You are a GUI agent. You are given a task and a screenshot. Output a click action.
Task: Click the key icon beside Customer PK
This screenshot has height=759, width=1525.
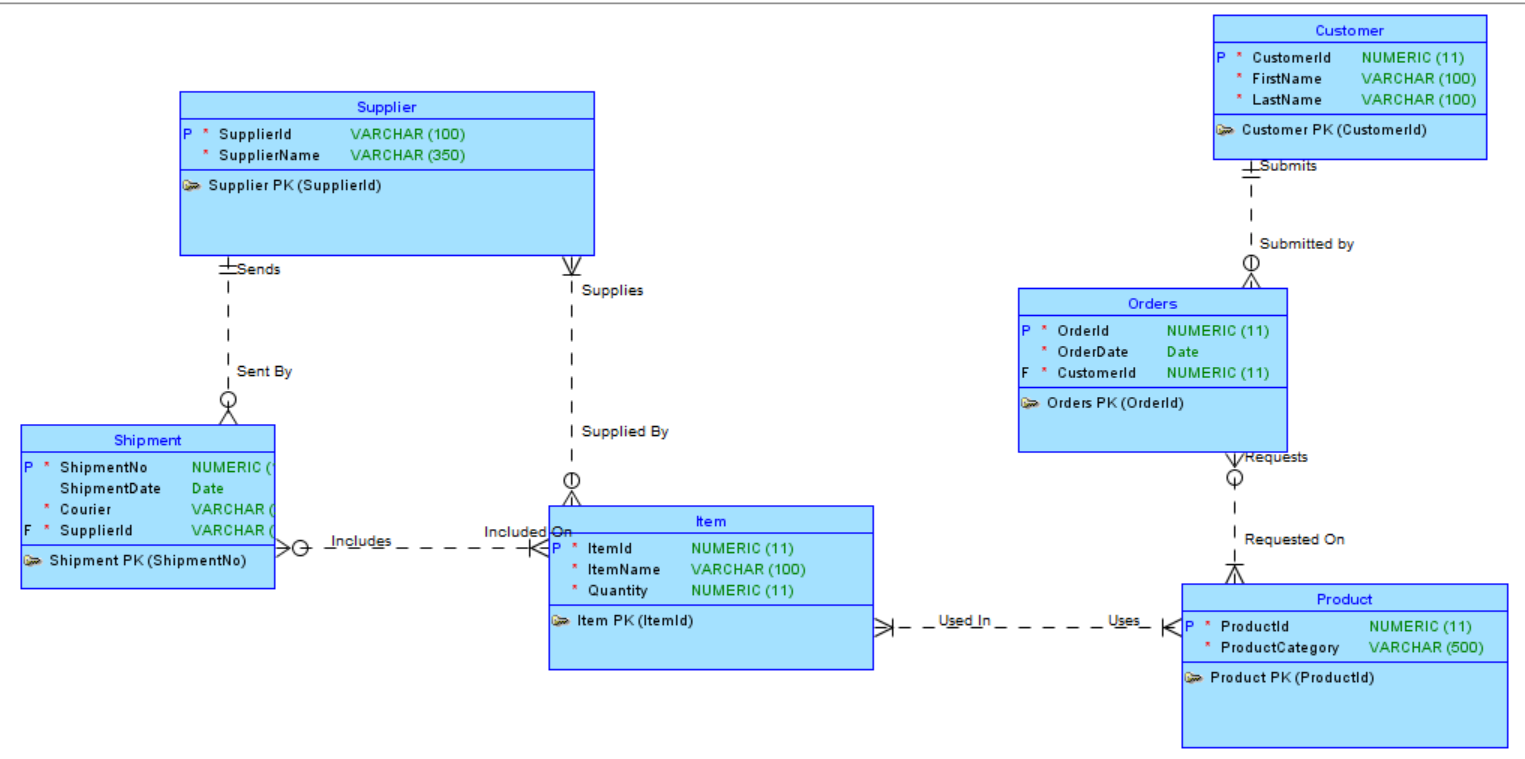click(x=1226, y=129)
